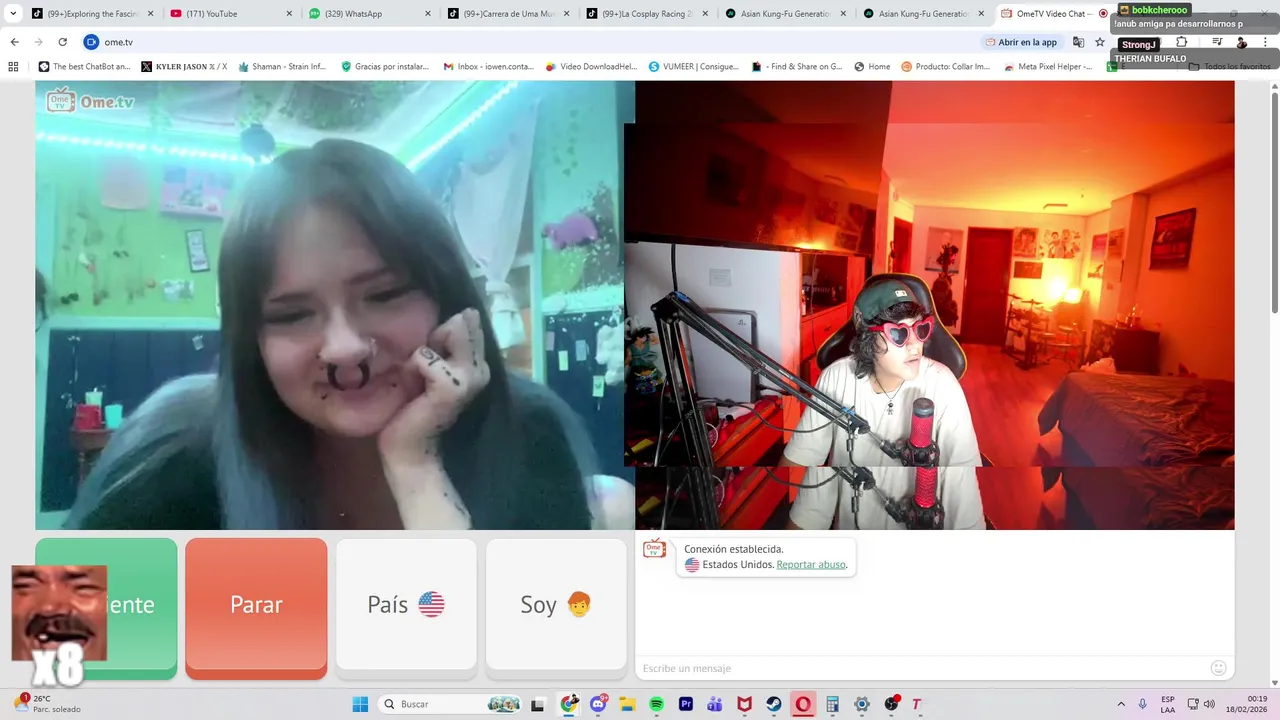Screen dimensions: 1280x720
Task: Click taskbar Buscar search box
Action: [x=452, y=704]
